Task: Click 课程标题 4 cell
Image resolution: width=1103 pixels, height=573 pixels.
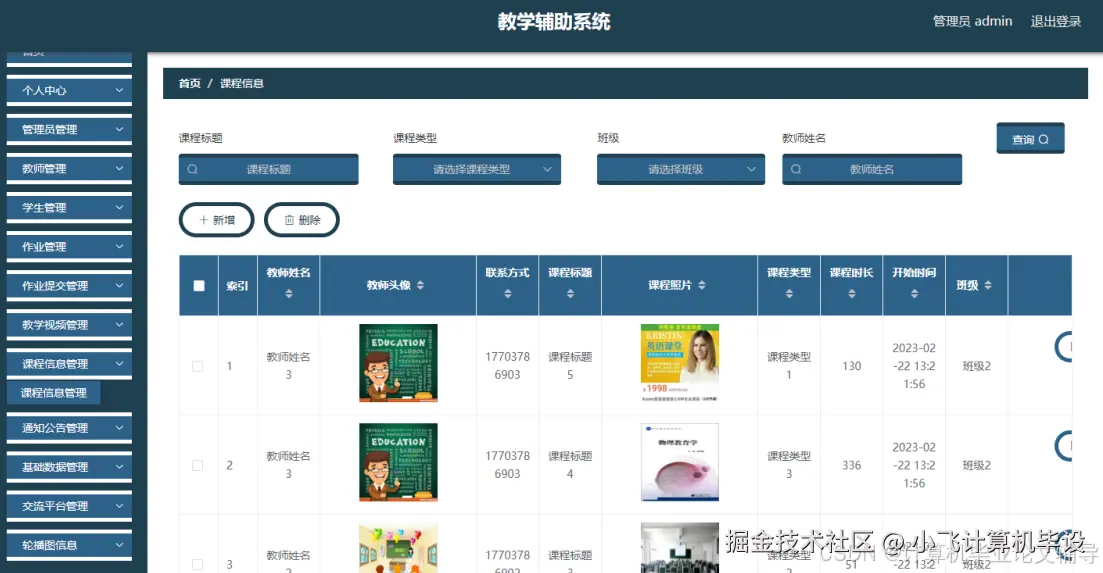Action: coord(570,465)
